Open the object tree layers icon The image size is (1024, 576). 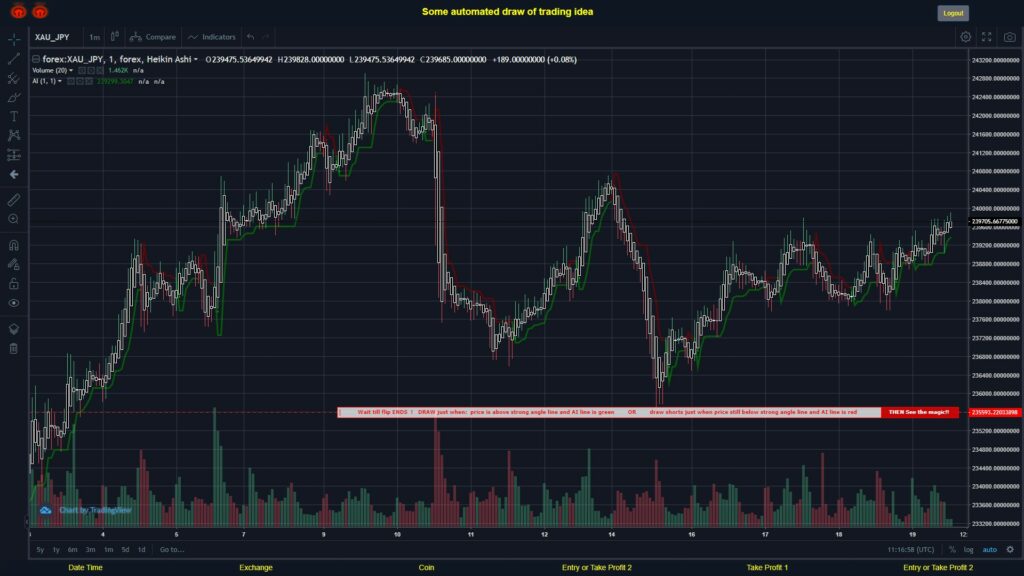coord(14,328)
